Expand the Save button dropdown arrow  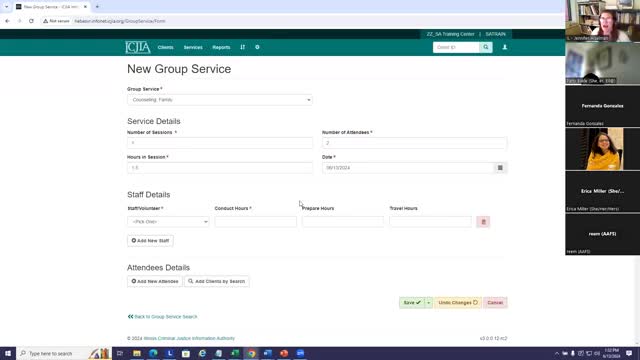(429, 302)
